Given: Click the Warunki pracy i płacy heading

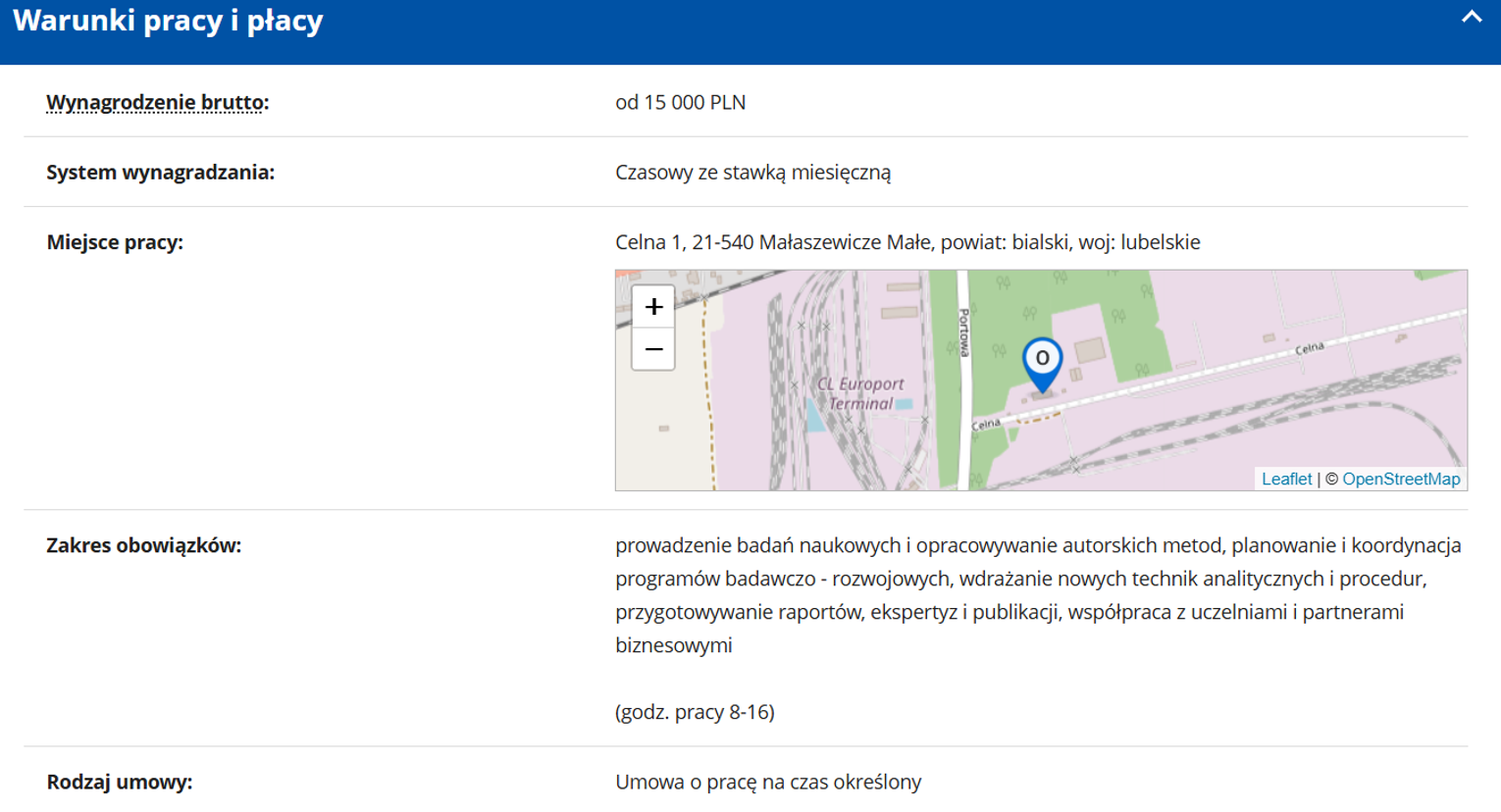Looking at the screenshot, I should click(168, 21).
